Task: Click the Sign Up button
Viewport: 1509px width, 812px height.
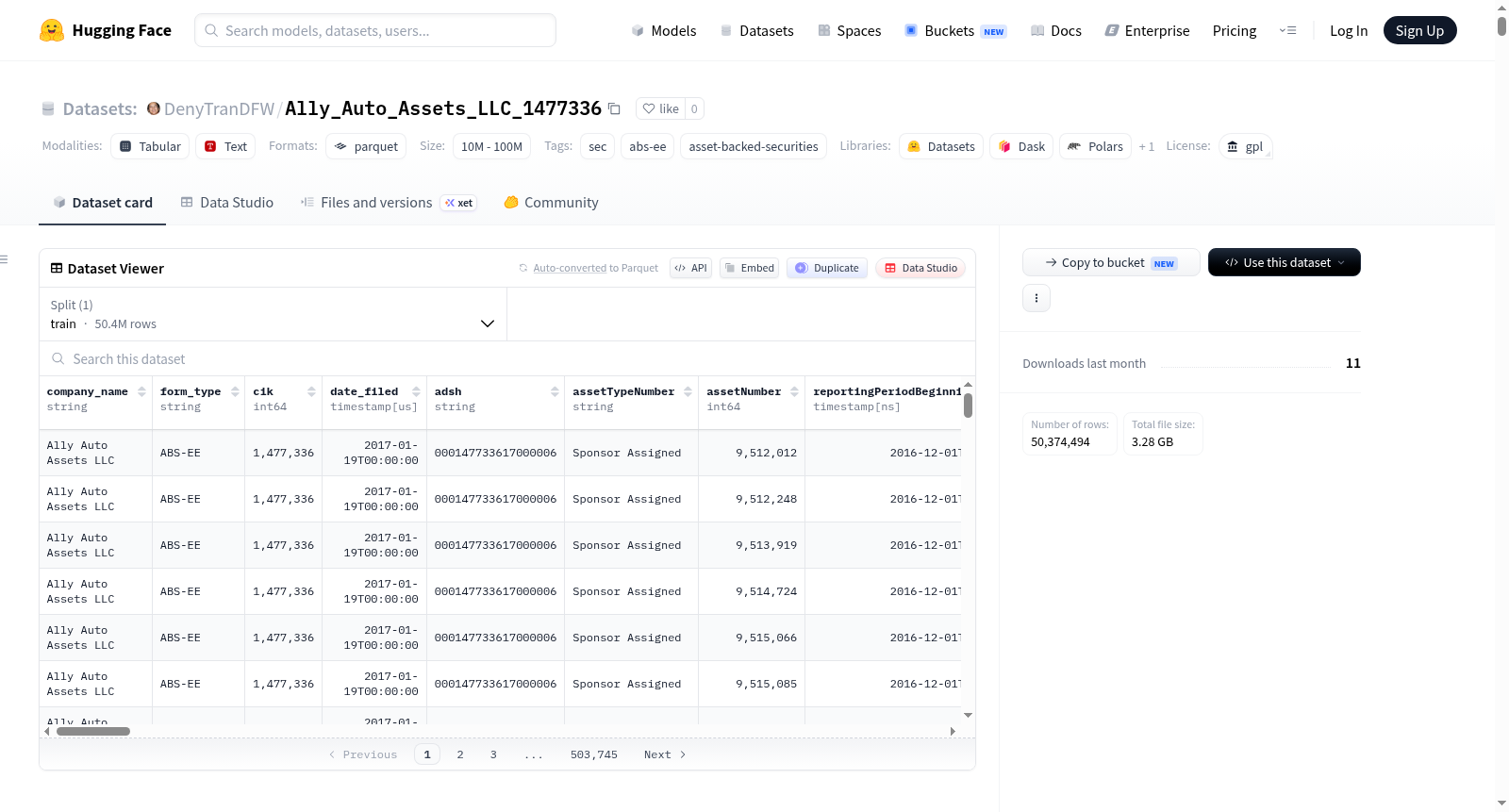Action: click(x=1419, y=30)
